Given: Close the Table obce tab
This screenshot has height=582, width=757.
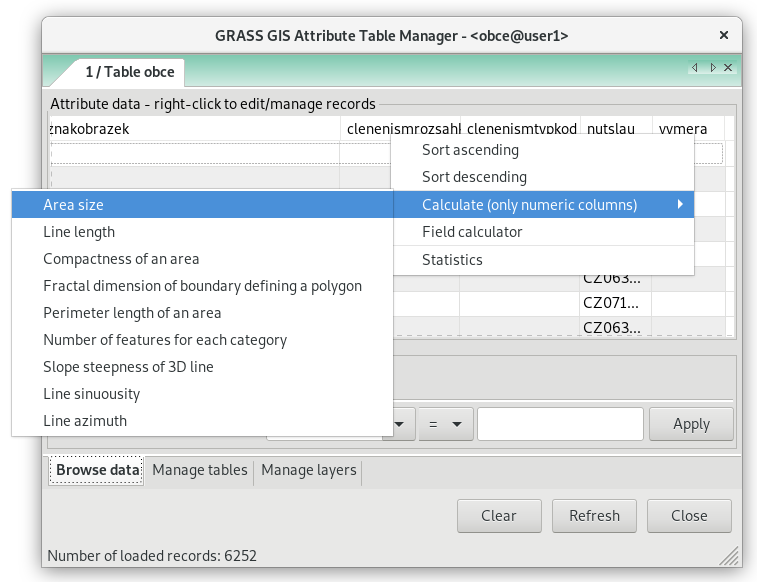Looking at the screenshot, I should [x=728, y=68].
